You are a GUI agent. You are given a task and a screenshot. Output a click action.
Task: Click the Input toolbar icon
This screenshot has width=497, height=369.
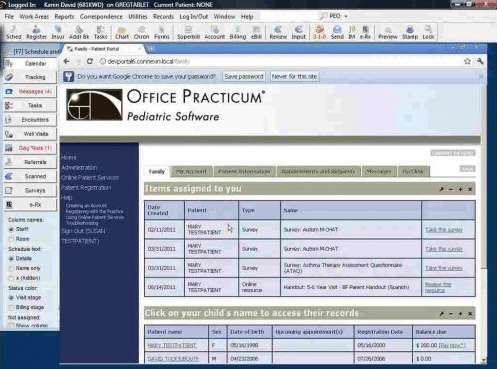(x=299, y=32)
